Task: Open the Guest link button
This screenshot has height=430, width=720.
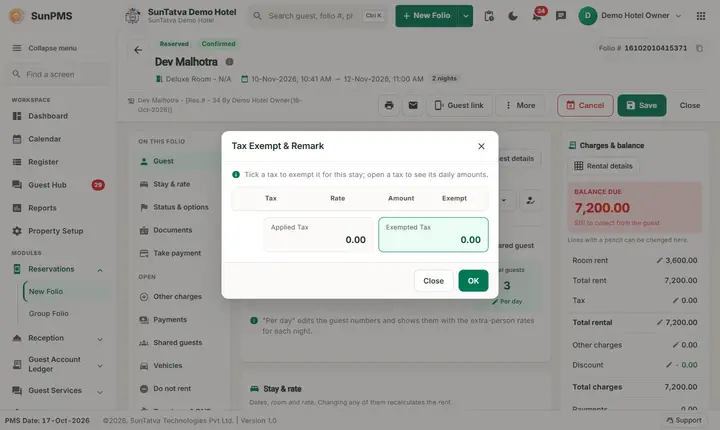Action: (x=459, y=105)
